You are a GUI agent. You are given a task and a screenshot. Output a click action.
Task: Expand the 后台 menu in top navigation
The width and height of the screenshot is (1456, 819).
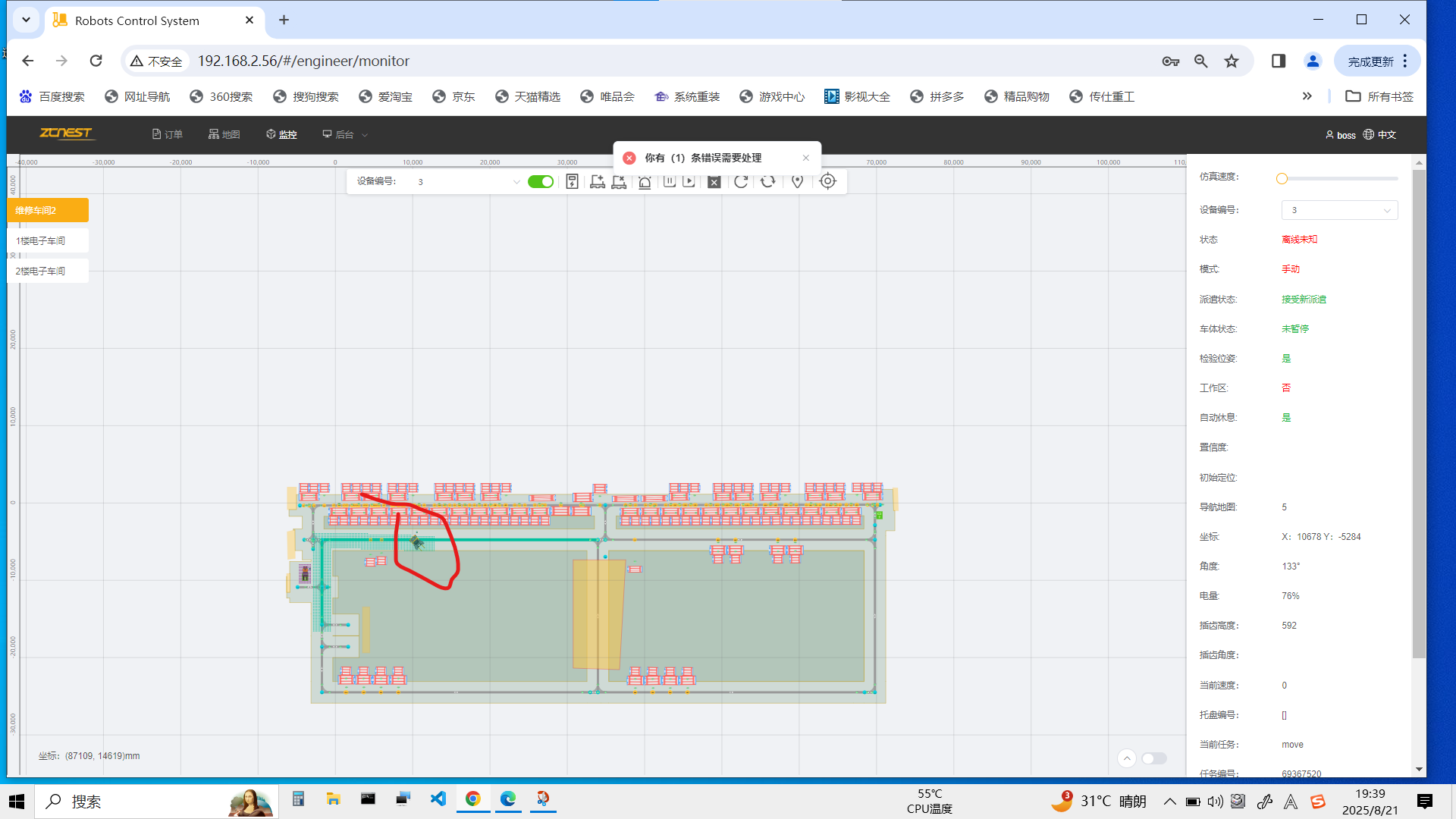tap(345, 134)
